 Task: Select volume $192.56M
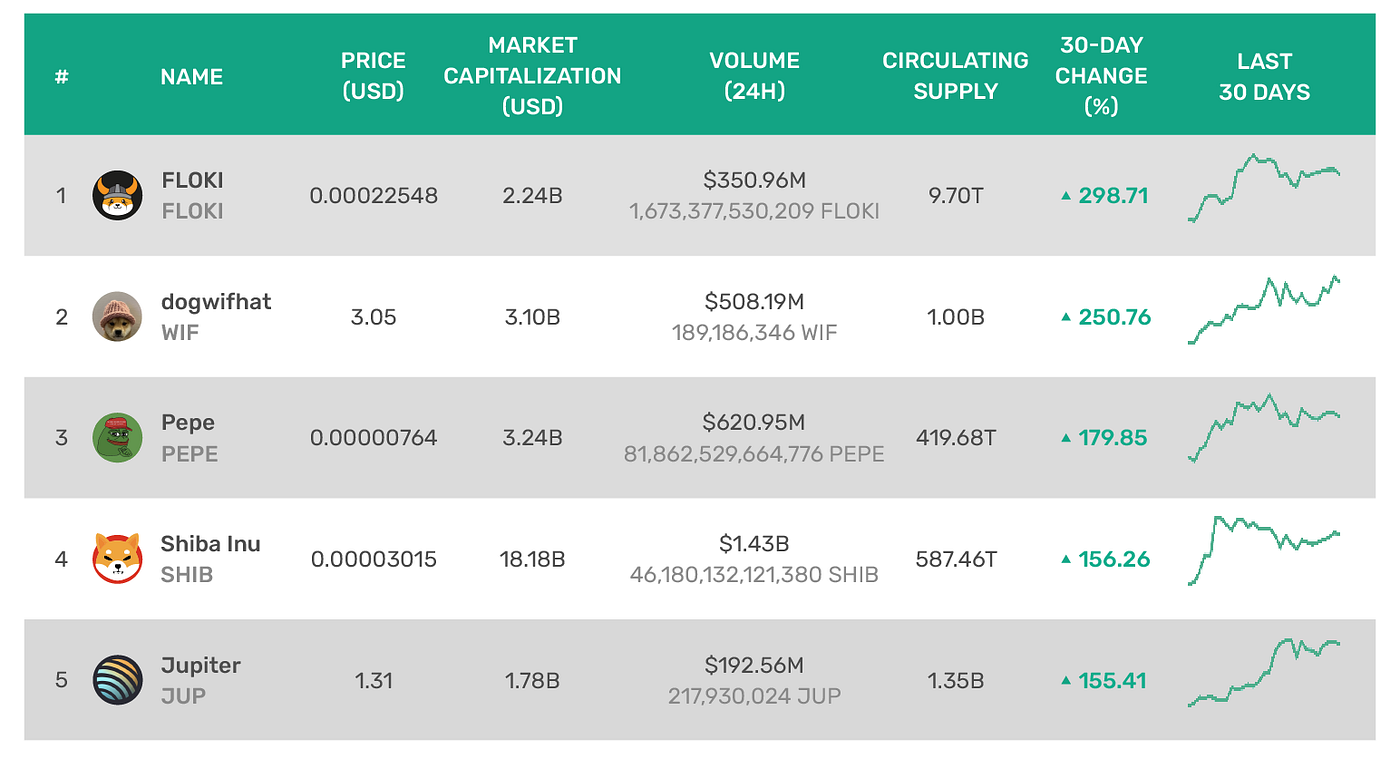(754, 665)
